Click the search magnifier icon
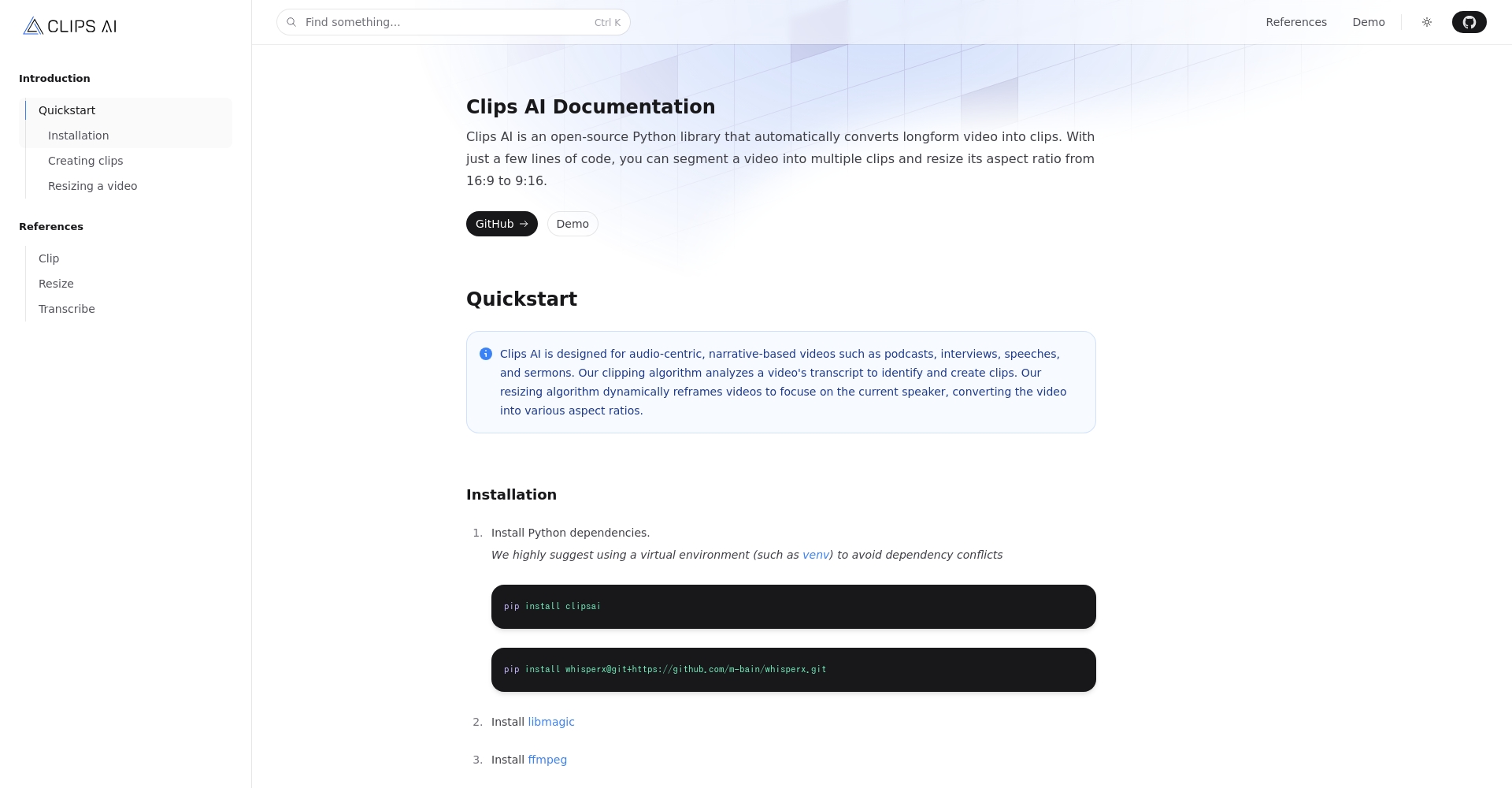Screen dimensions: 1512x788 [x=291, y=22]
